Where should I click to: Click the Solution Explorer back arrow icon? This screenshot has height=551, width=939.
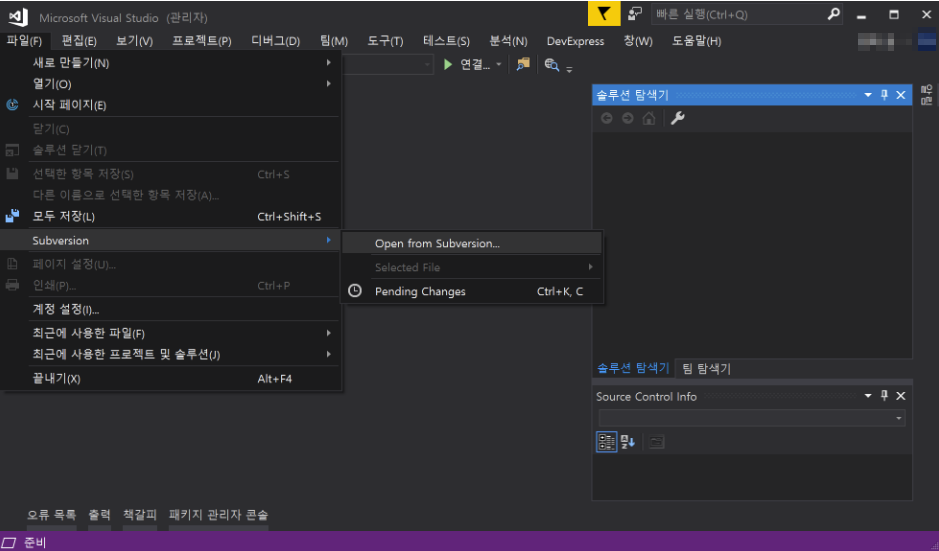click(x=607, y=118)
